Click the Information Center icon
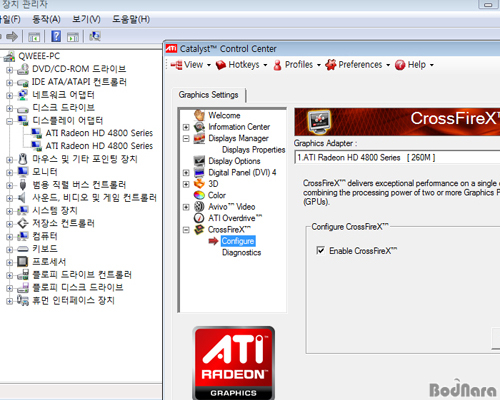 pyautogui.click(x=199, y=127)
